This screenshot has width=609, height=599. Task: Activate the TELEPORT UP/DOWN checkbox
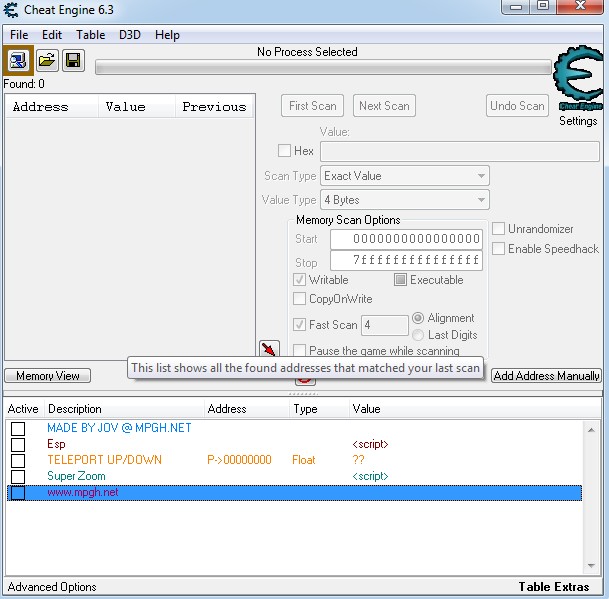tap(18, 460)
